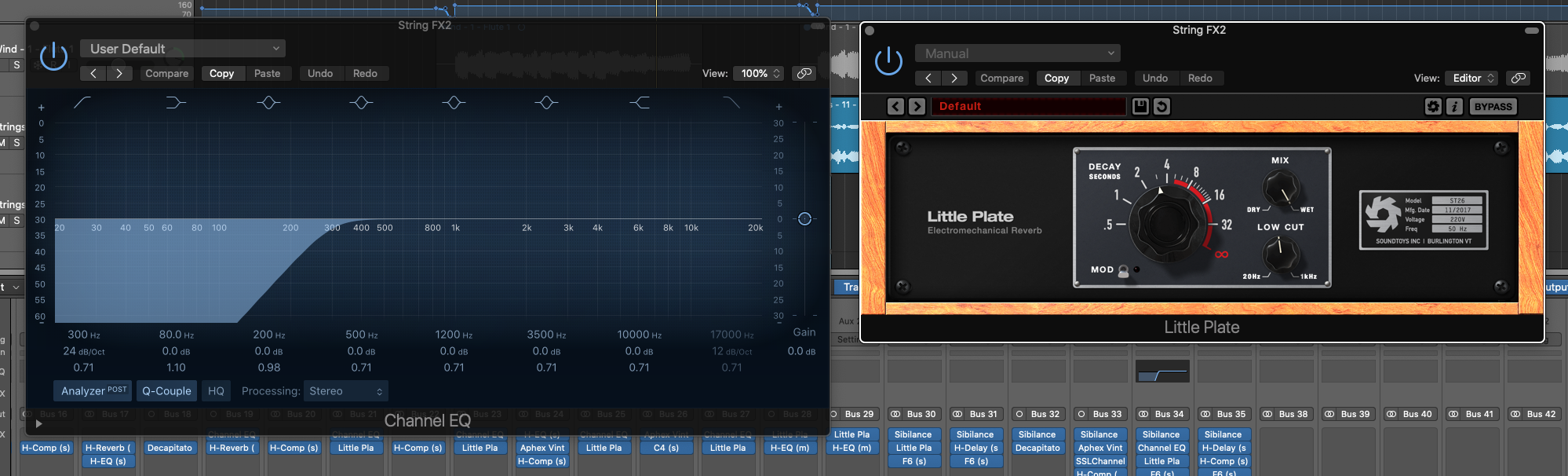This screenshot has width=1568, height=476.
Task: Go to previous setting in Little Plate header
Action: point(928,78)
